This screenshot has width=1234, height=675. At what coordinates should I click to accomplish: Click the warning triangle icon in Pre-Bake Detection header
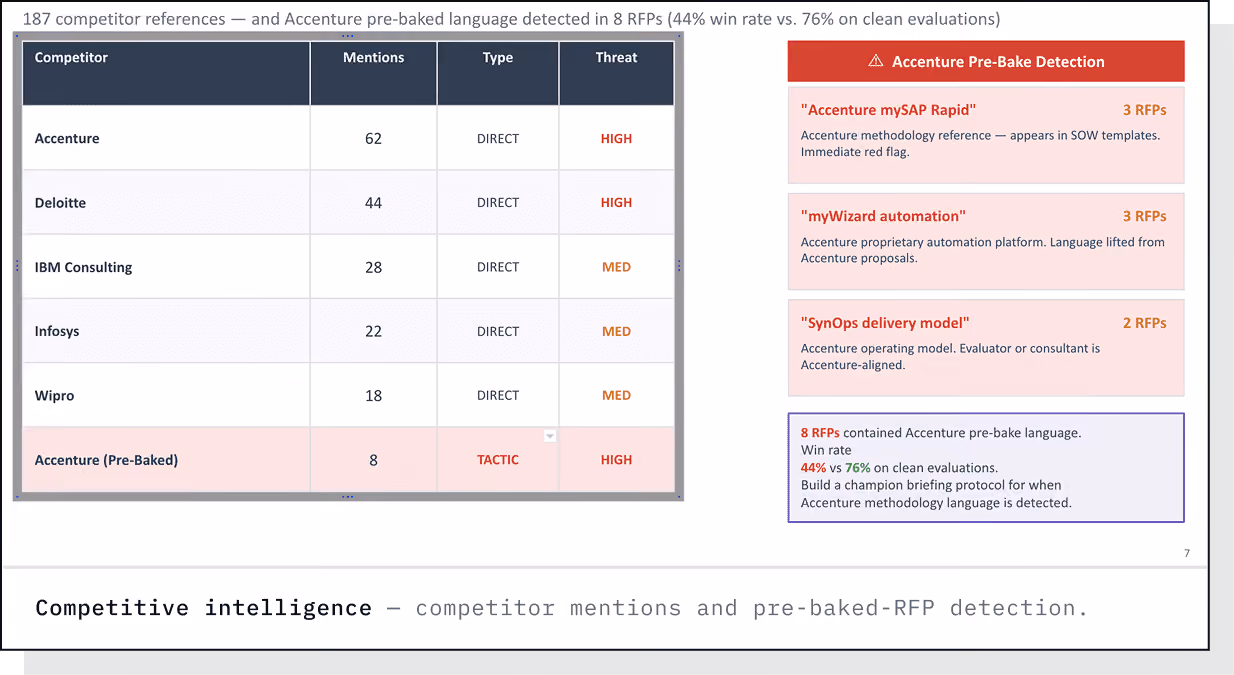point(876,61)
